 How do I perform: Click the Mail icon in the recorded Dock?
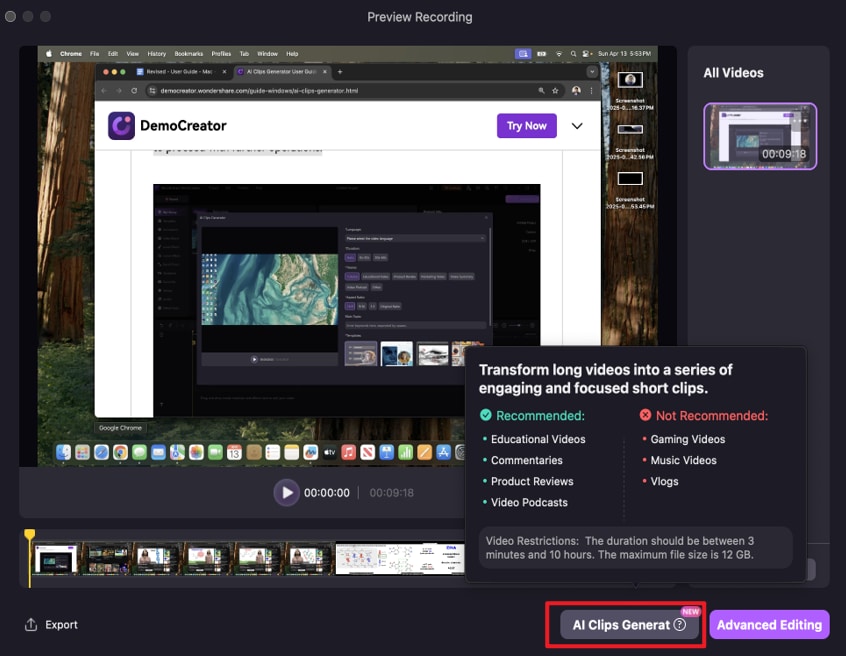(158, 452)
